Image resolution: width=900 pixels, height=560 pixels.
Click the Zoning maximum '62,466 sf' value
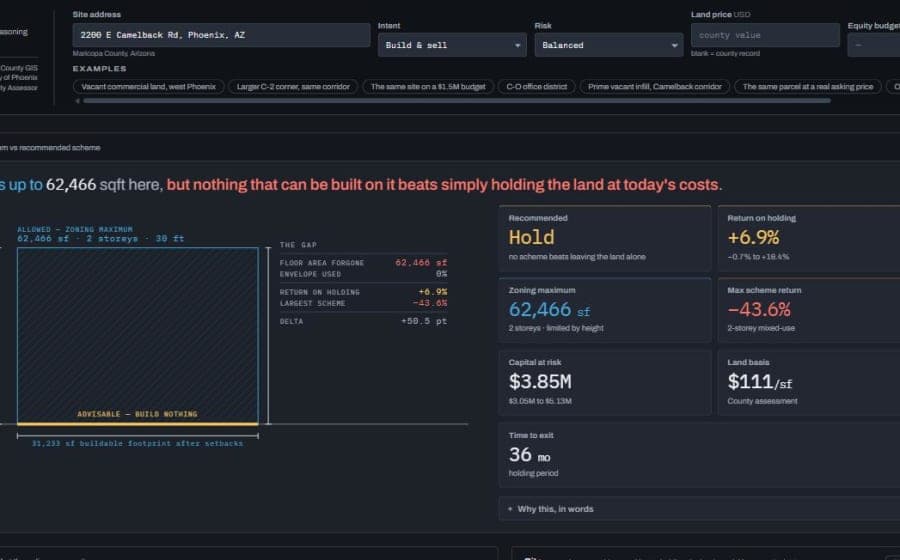549,310
